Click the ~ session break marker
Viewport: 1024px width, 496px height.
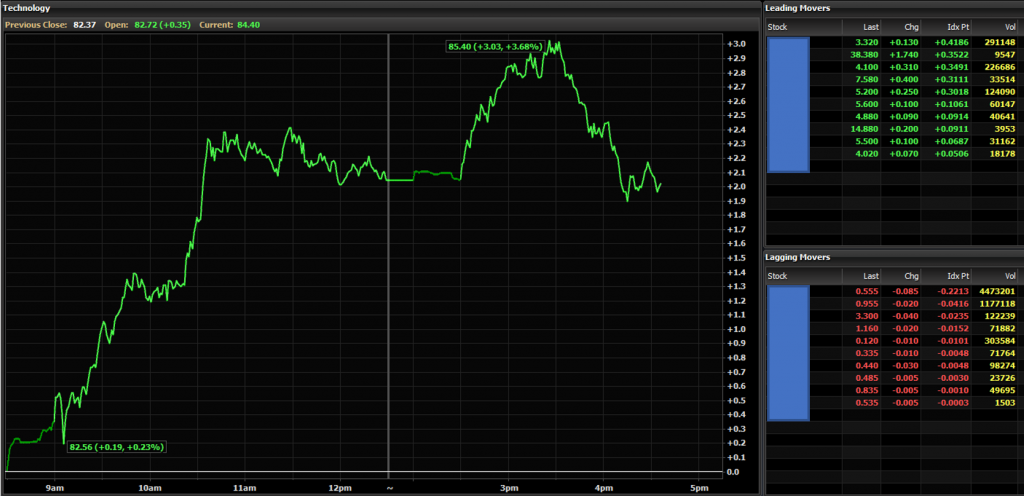pos(390,488)
